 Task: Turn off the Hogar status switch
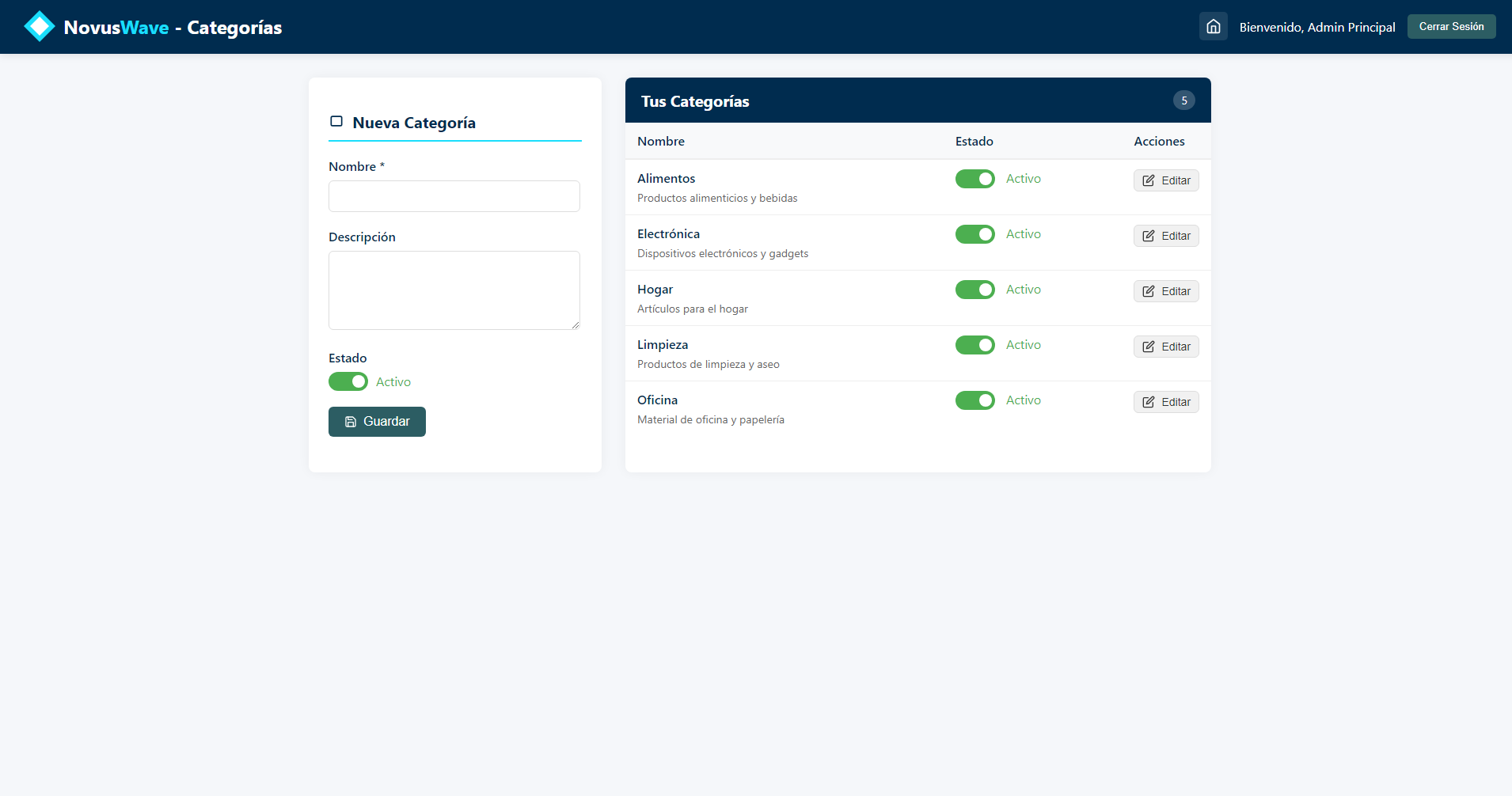(x=974, y=290)
